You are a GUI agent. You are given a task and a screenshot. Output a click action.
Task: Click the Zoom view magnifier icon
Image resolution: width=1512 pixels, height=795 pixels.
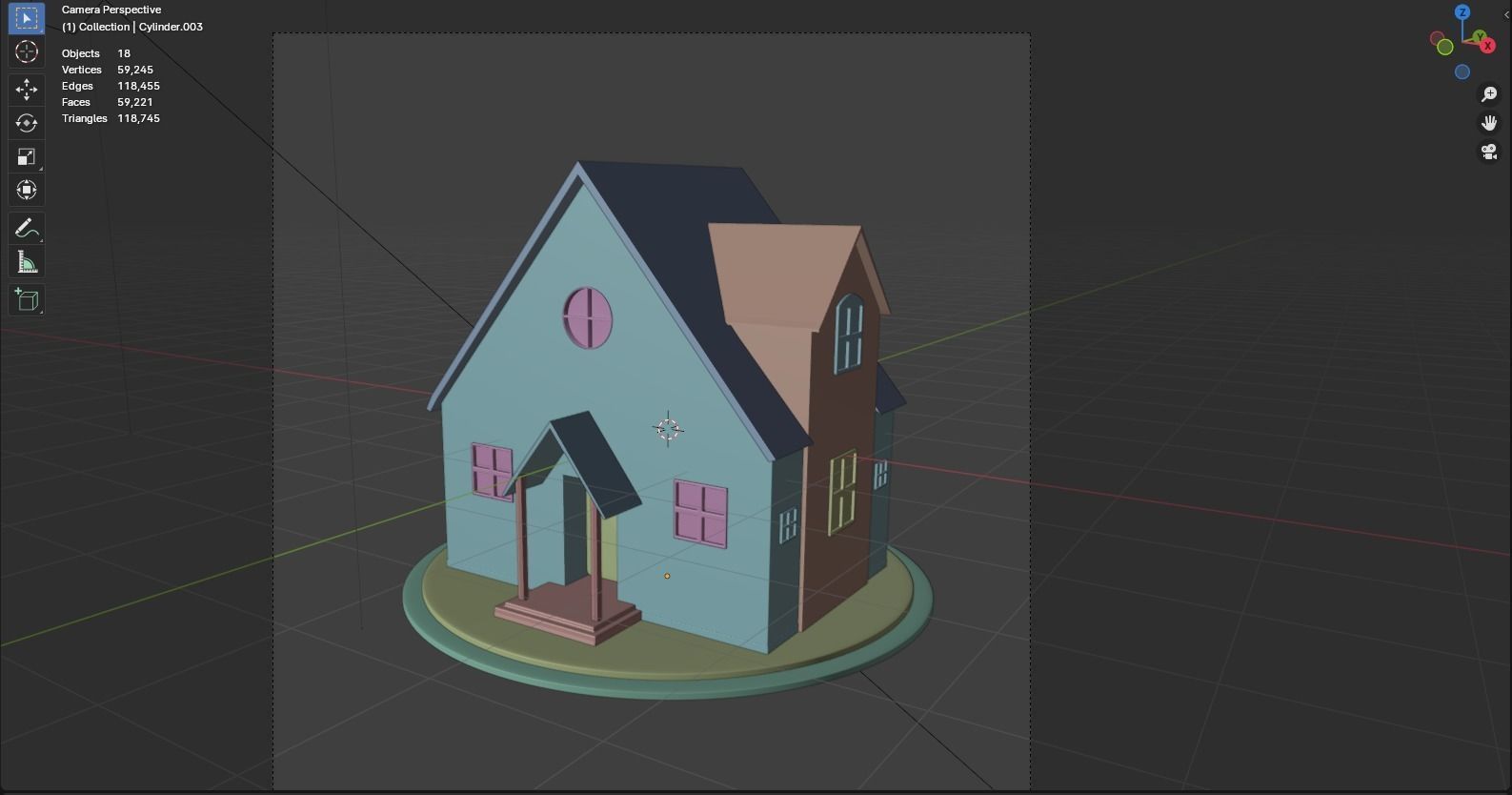pyautogui.click(x=1489, y=94)
